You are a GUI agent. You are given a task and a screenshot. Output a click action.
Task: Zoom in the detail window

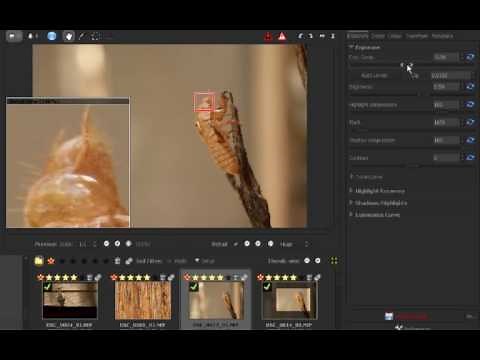coord(258,244)
